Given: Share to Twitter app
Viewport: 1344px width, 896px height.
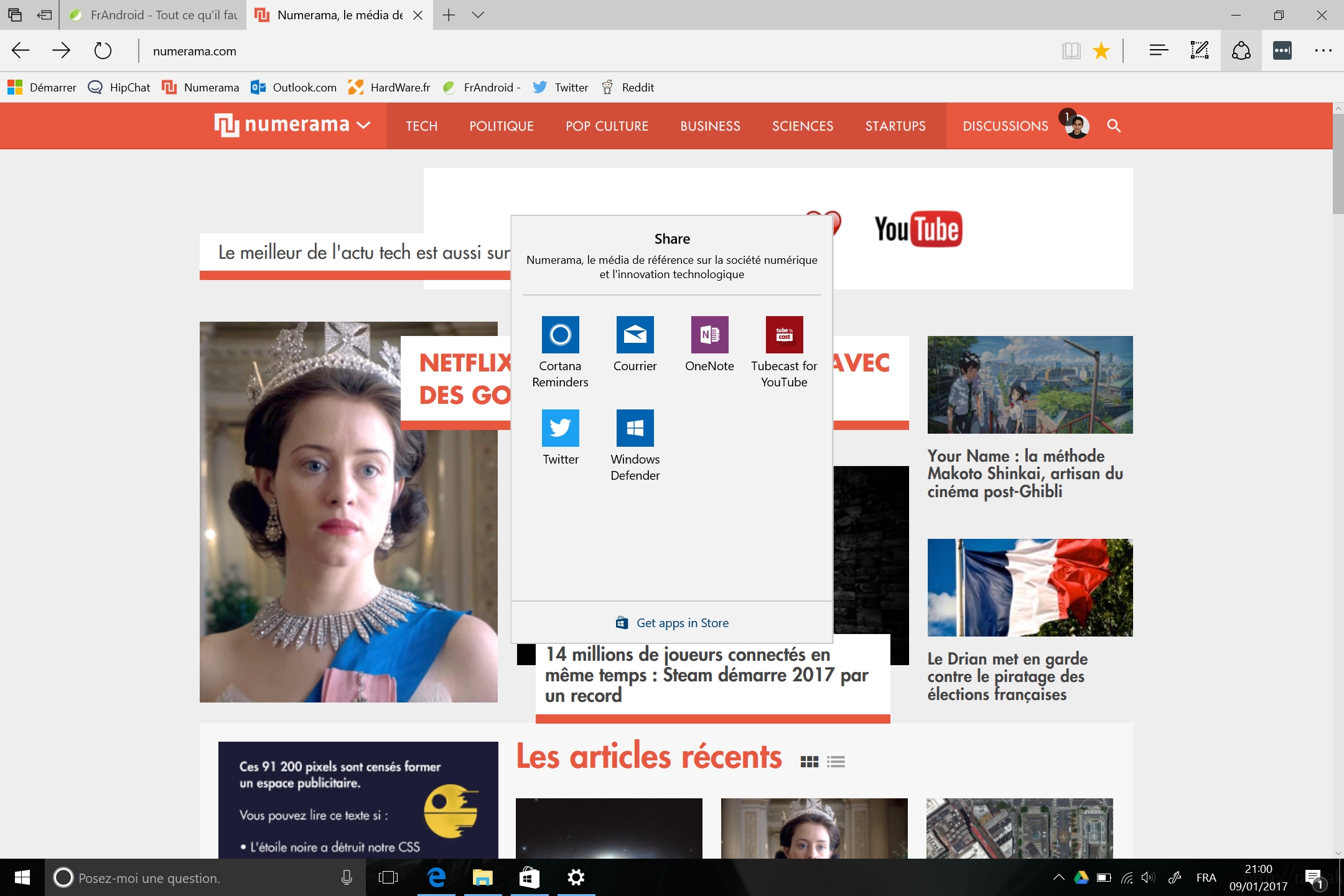Looking at the screenshot, I should click(560, 437).
